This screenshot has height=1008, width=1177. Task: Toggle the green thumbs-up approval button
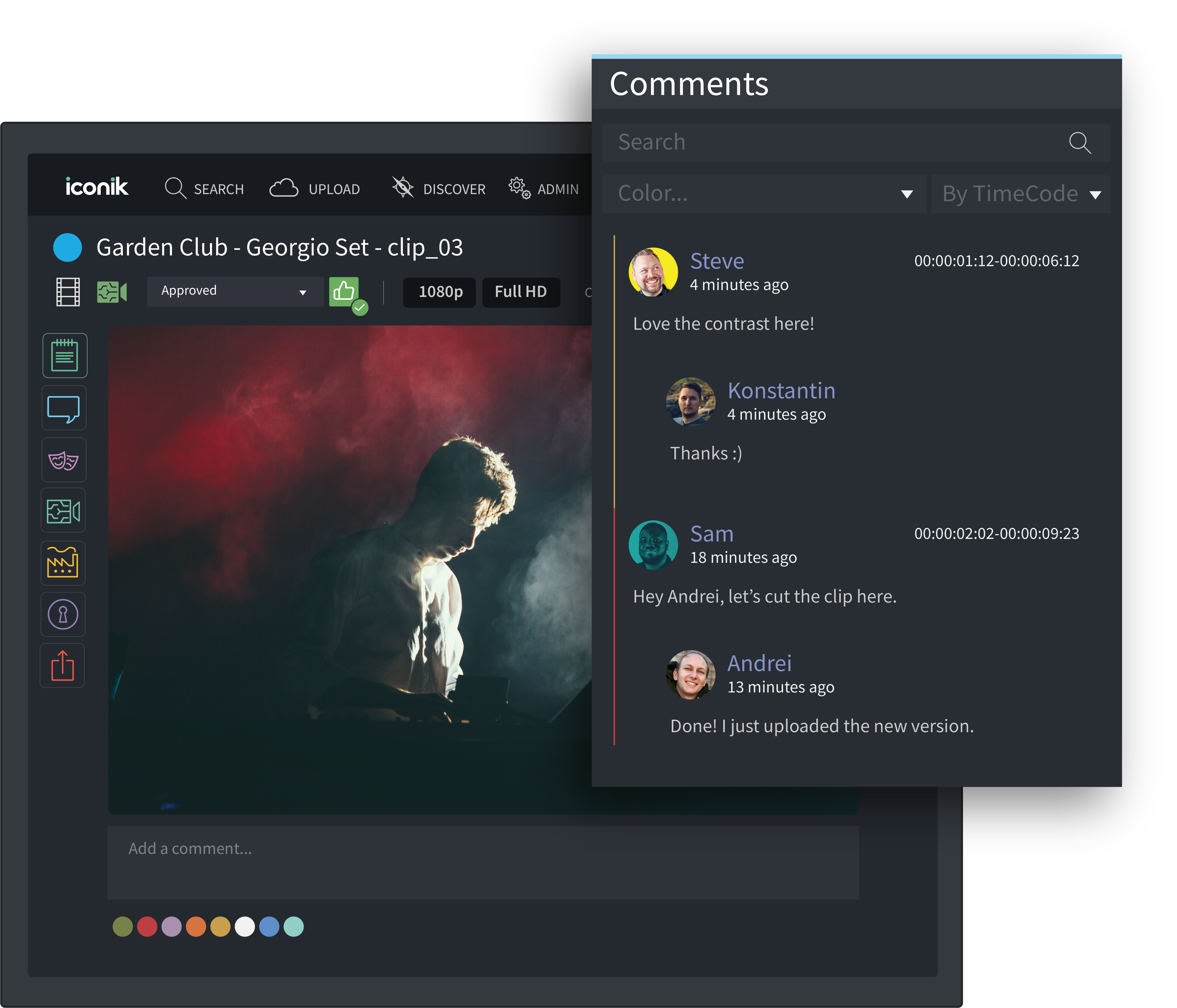click(344, 292)
